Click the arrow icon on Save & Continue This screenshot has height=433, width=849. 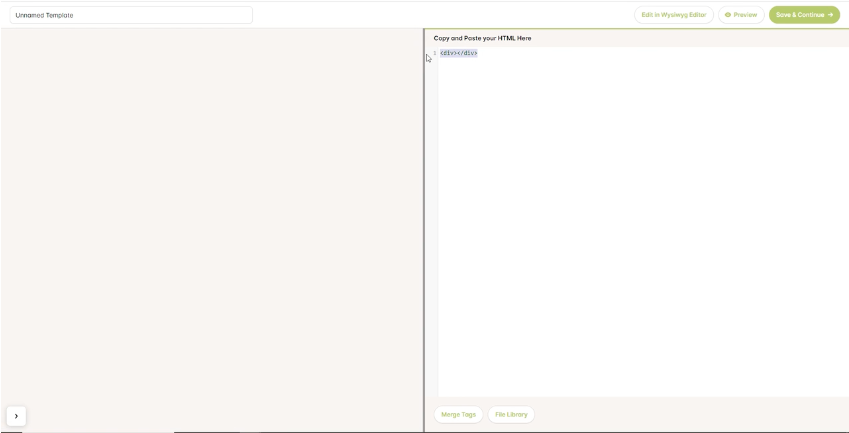pyautogui.click(x=830, y=15)
